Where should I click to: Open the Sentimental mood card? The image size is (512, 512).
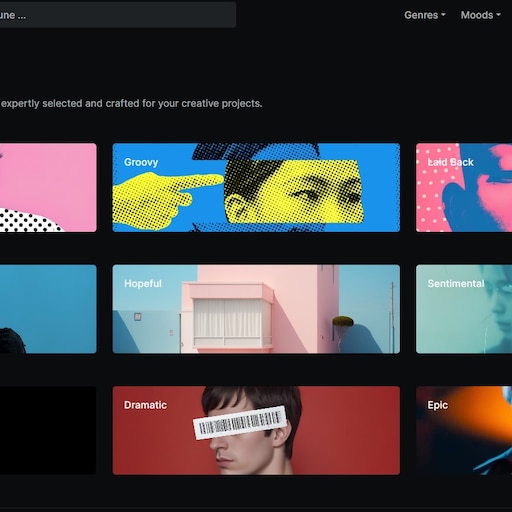[x=464, y=309]
